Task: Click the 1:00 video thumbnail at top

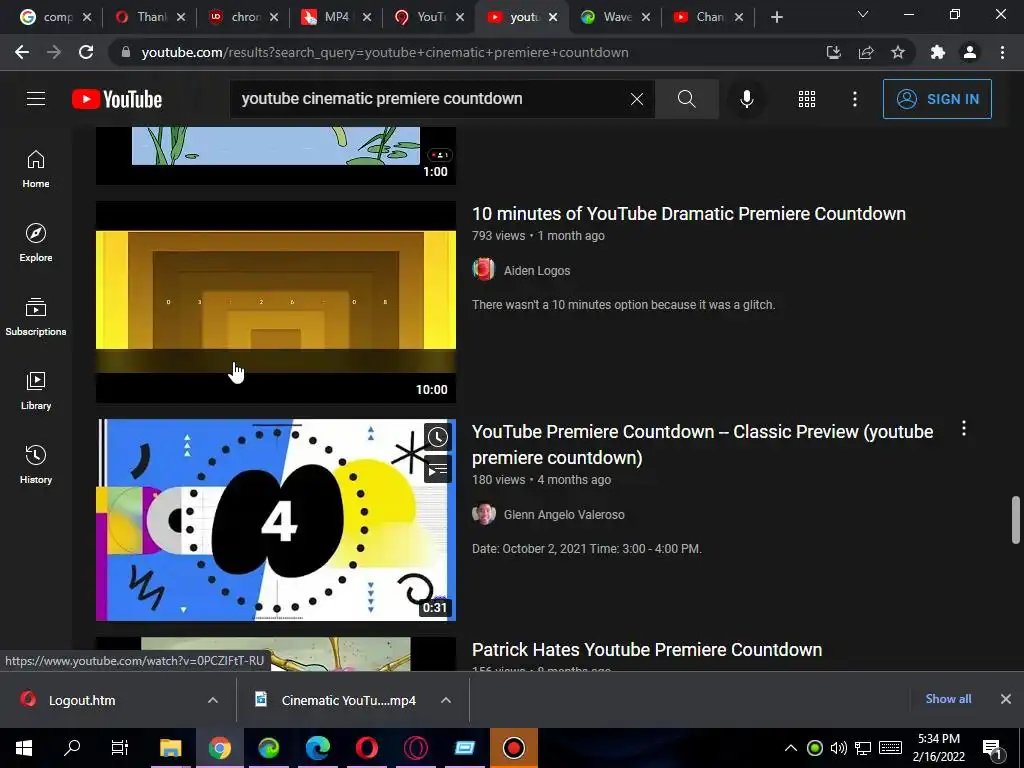Action: [x=276, y=155]
